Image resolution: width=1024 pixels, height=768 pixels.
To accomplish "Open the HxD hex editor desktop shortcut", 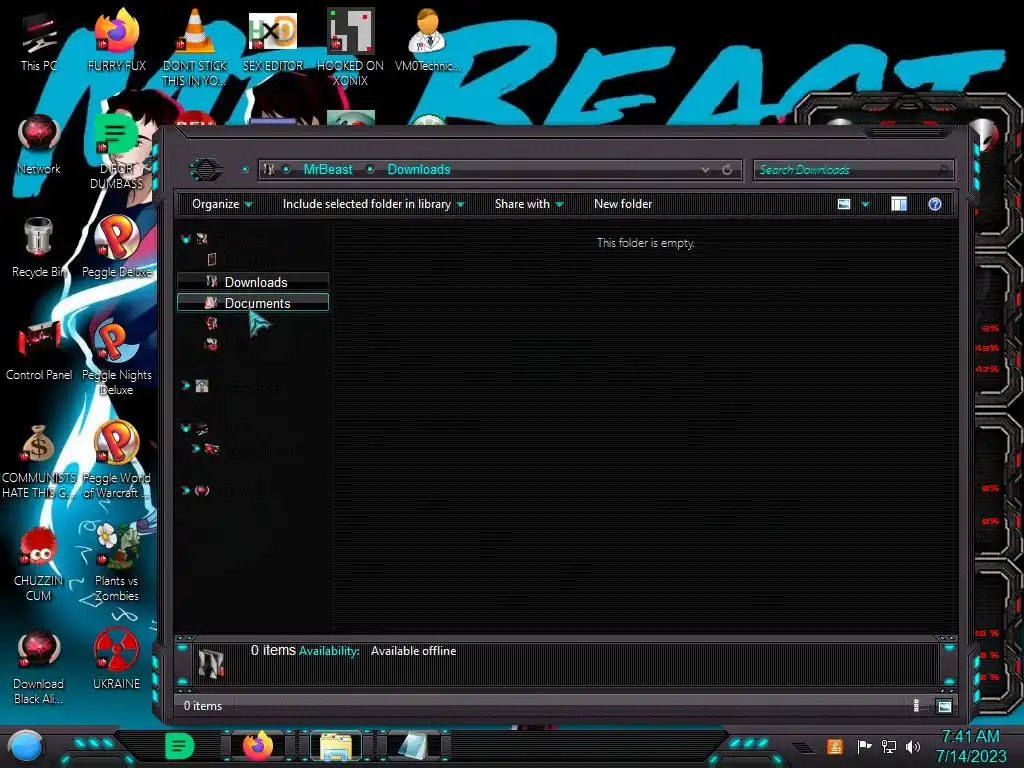I will coord(273,43).
